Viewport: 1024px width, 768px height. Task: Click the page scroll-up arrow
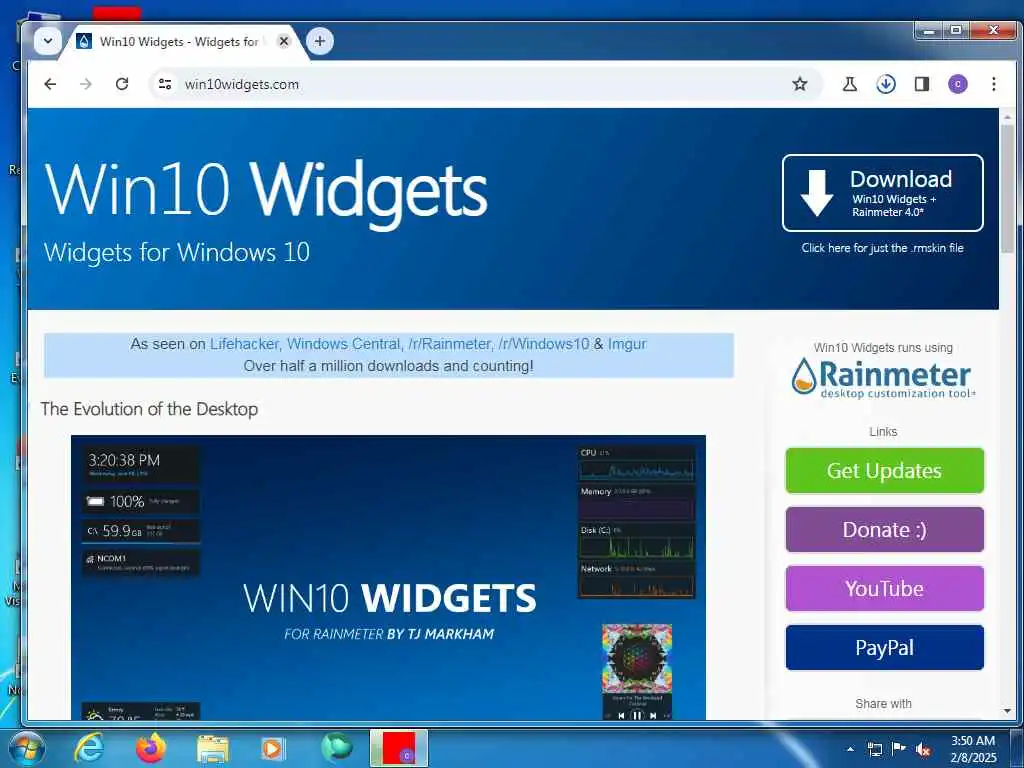point(1007,116)
